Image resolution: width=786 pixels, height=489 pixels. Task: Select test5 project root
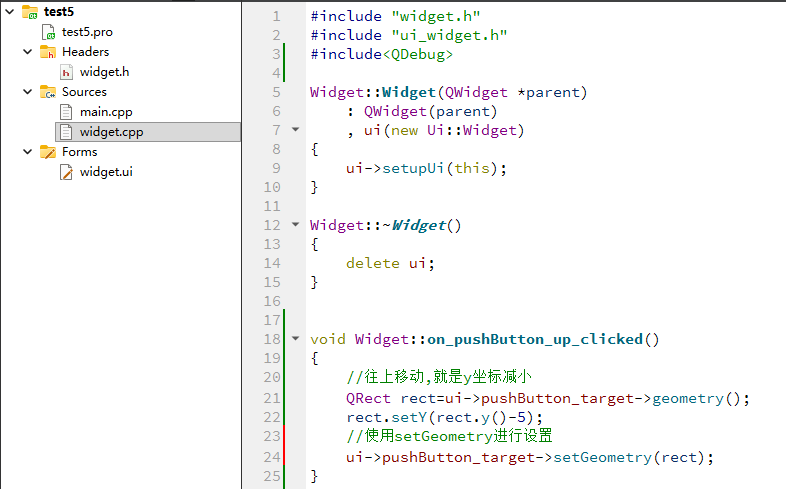pos(59,12)
